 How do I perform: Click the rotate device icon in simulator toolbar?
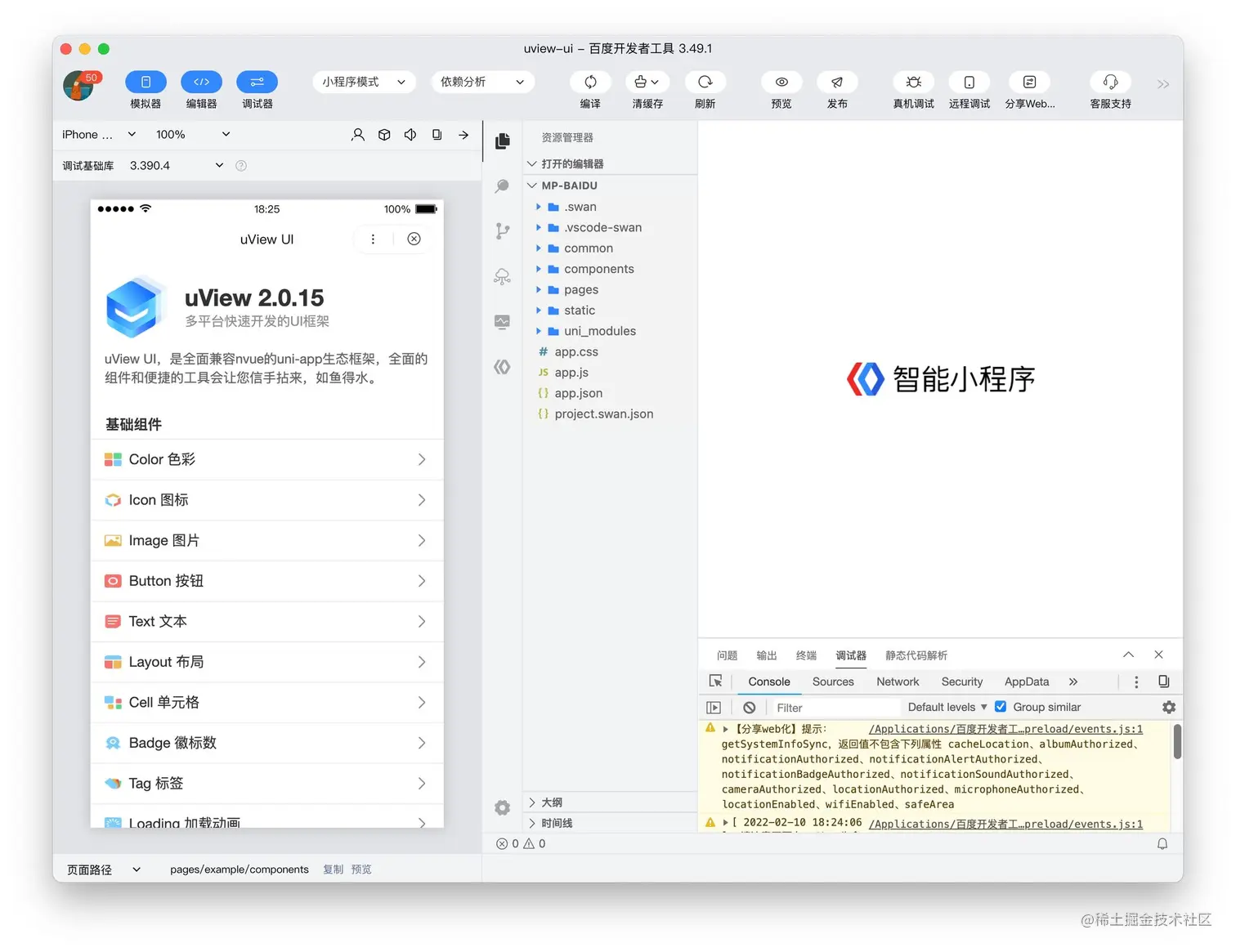[437, 135]
